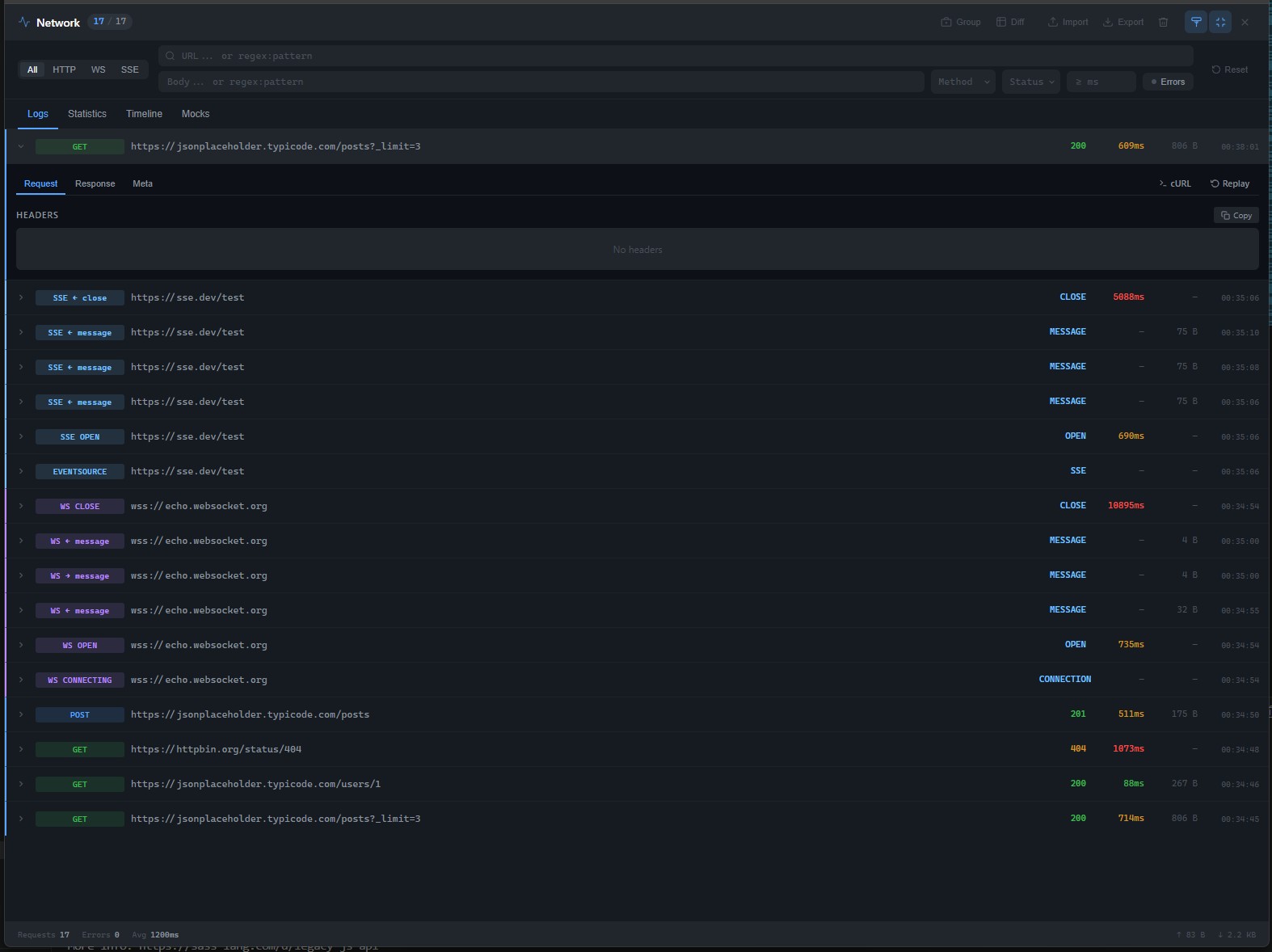Image resolution: width=1272 pixels, height=952 pixels.
Task: Click the Import upload icon
Action: click(1068, 23)
